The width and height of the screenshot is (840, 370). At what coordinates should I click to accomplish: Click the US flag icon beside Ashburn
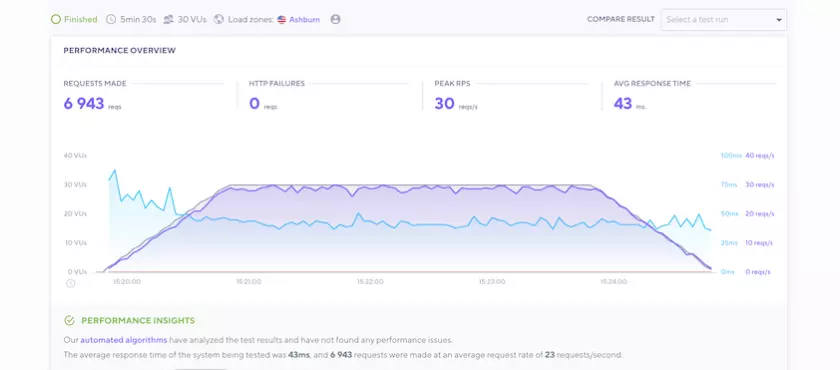(281, 20)
